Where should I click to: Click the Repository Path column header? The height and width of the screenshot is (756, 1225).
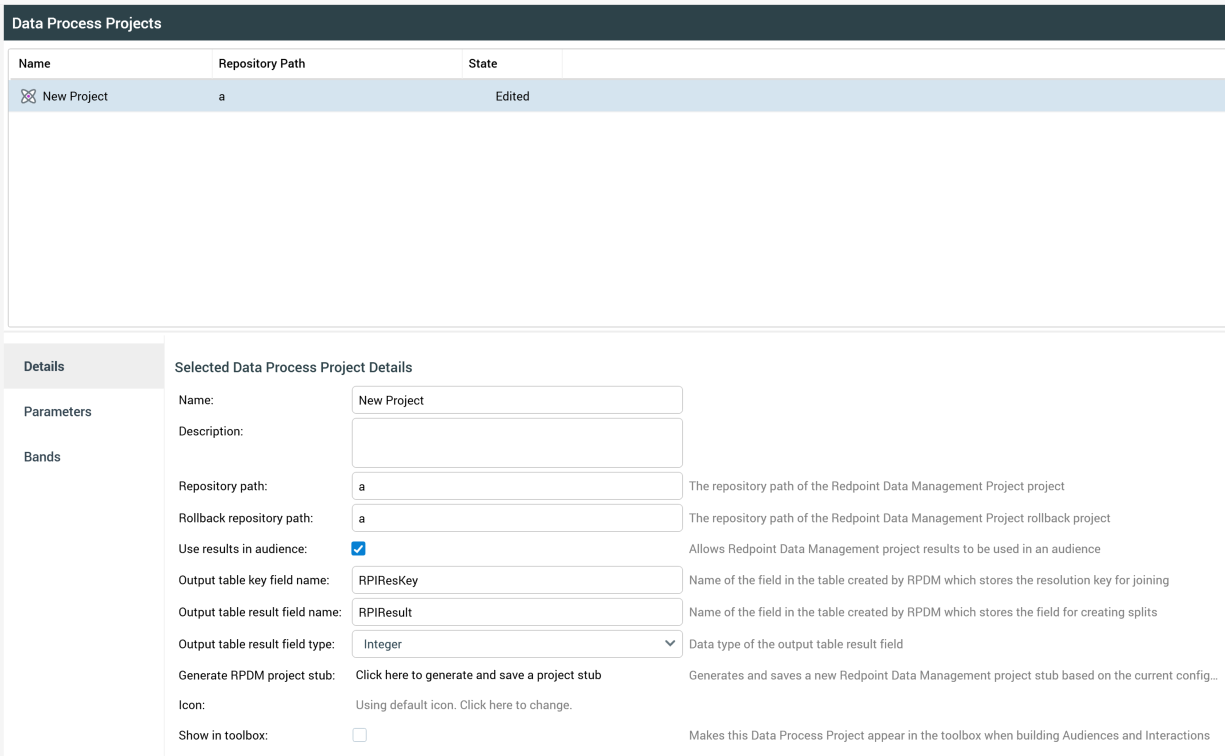coord(262,63)
